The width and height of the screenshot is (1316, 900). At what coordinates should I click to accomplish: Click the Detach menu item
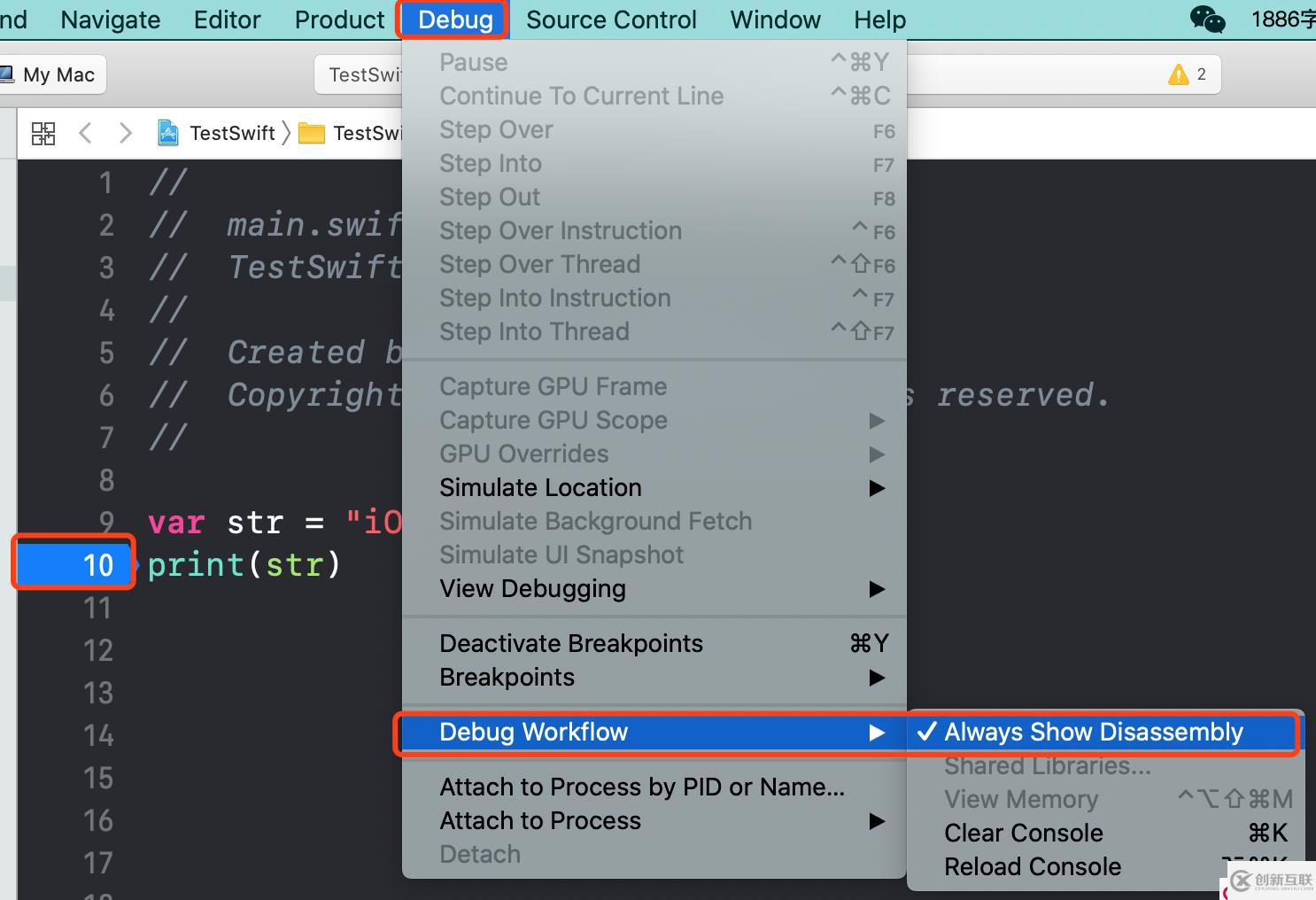654,854
